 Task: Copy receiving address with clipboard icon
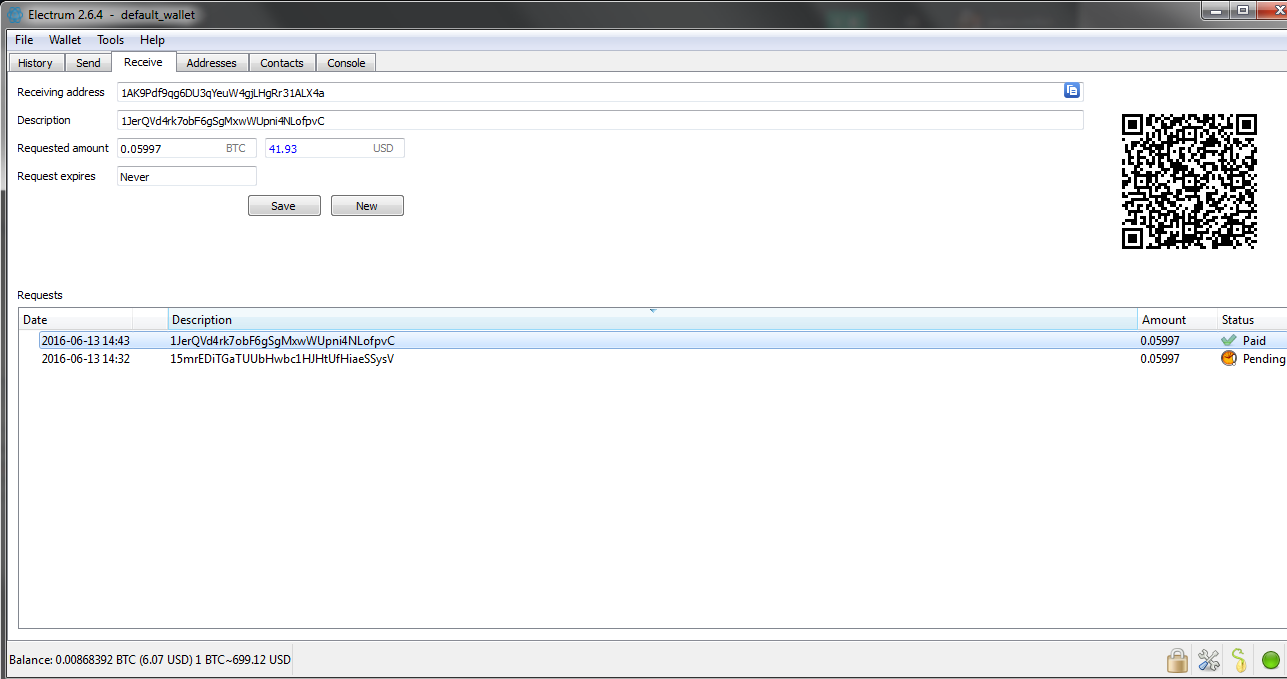point(1072,90)
